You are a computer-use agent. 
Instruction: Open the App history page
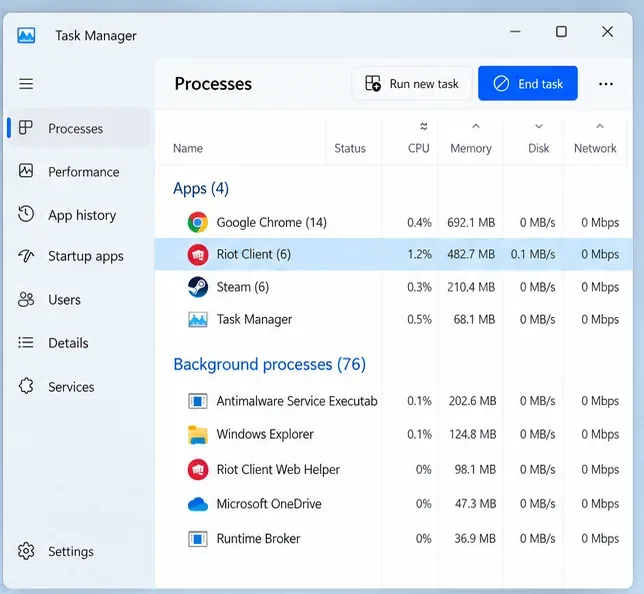coord(79,214)
